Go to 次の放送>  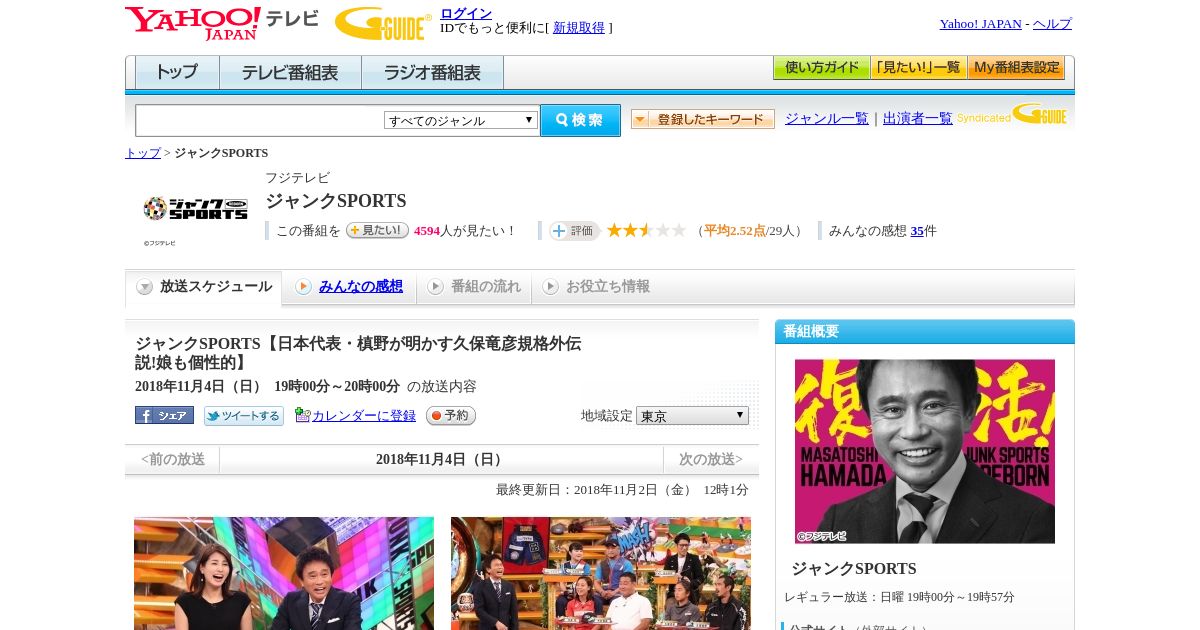point(711,459)
